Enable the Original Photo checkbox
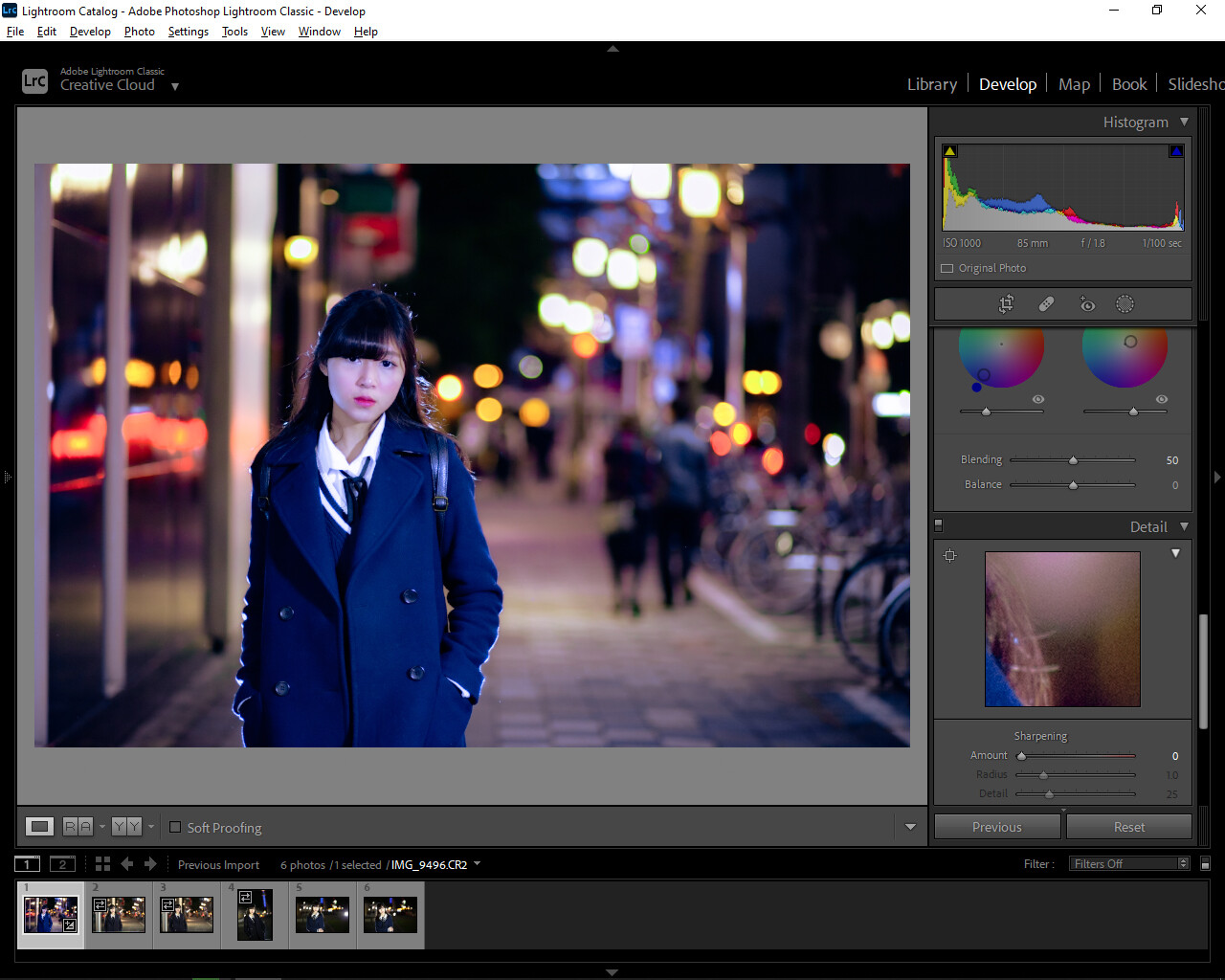This screenshot has width=1225, height=980. [947, 269]
